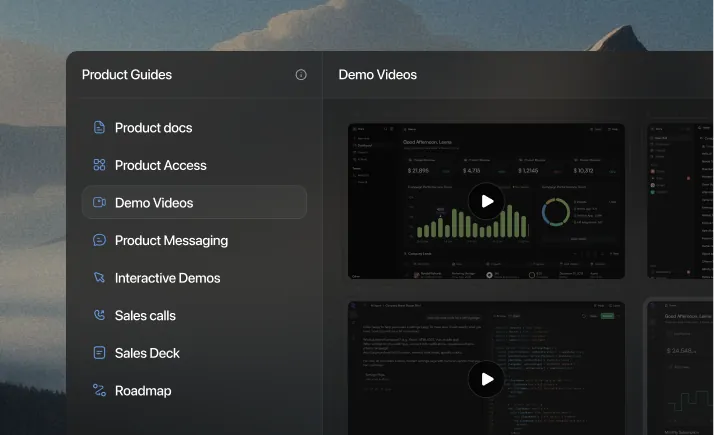Open the bottom-right thumbnail showing $24,548

point(680,368)
